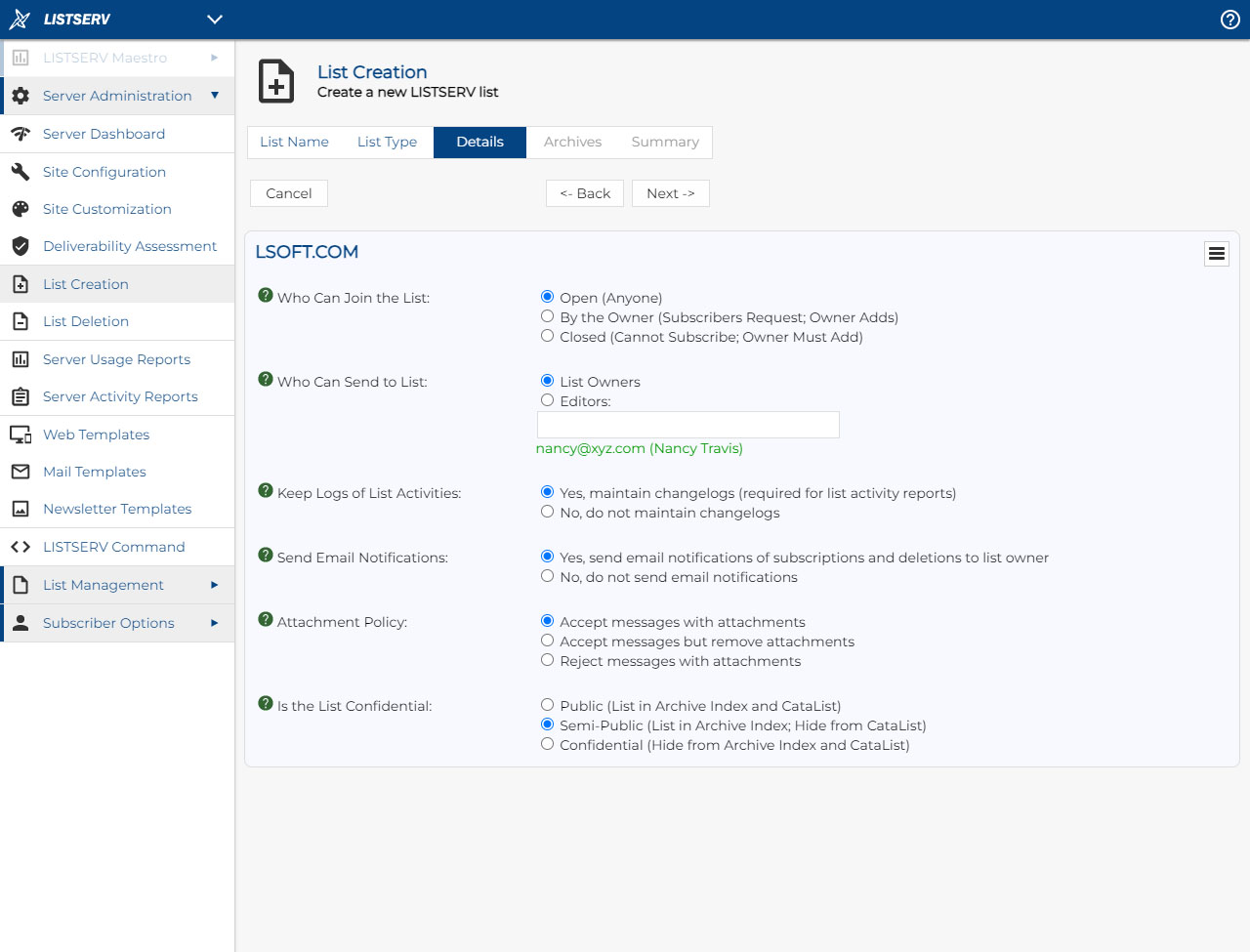
Task: Open the Server Dashboard icon in sidebar
Action: [x=21, y=134]
